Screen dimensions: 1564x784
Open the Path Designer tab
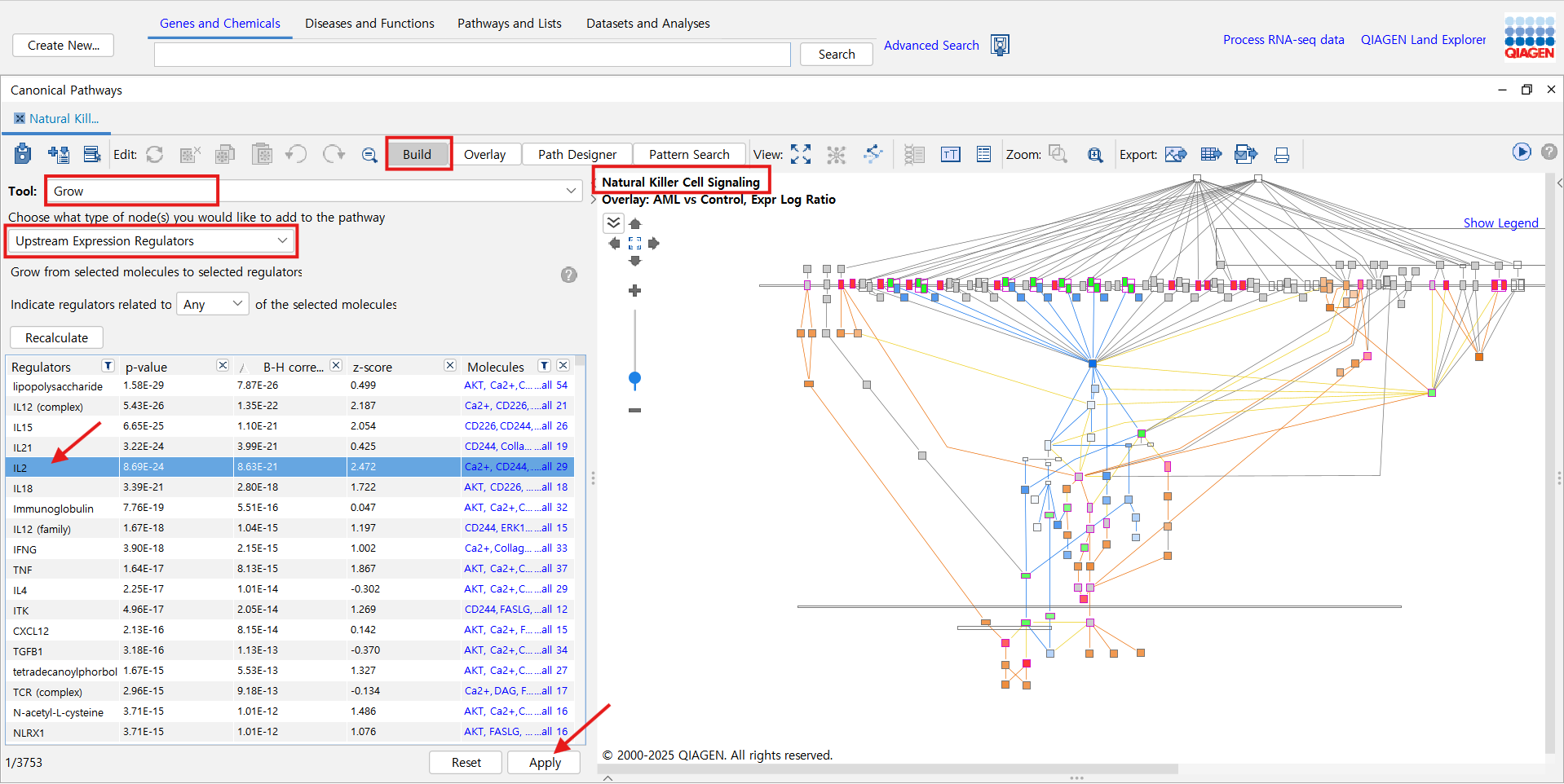pyautogui.click(x=577, y=154)
